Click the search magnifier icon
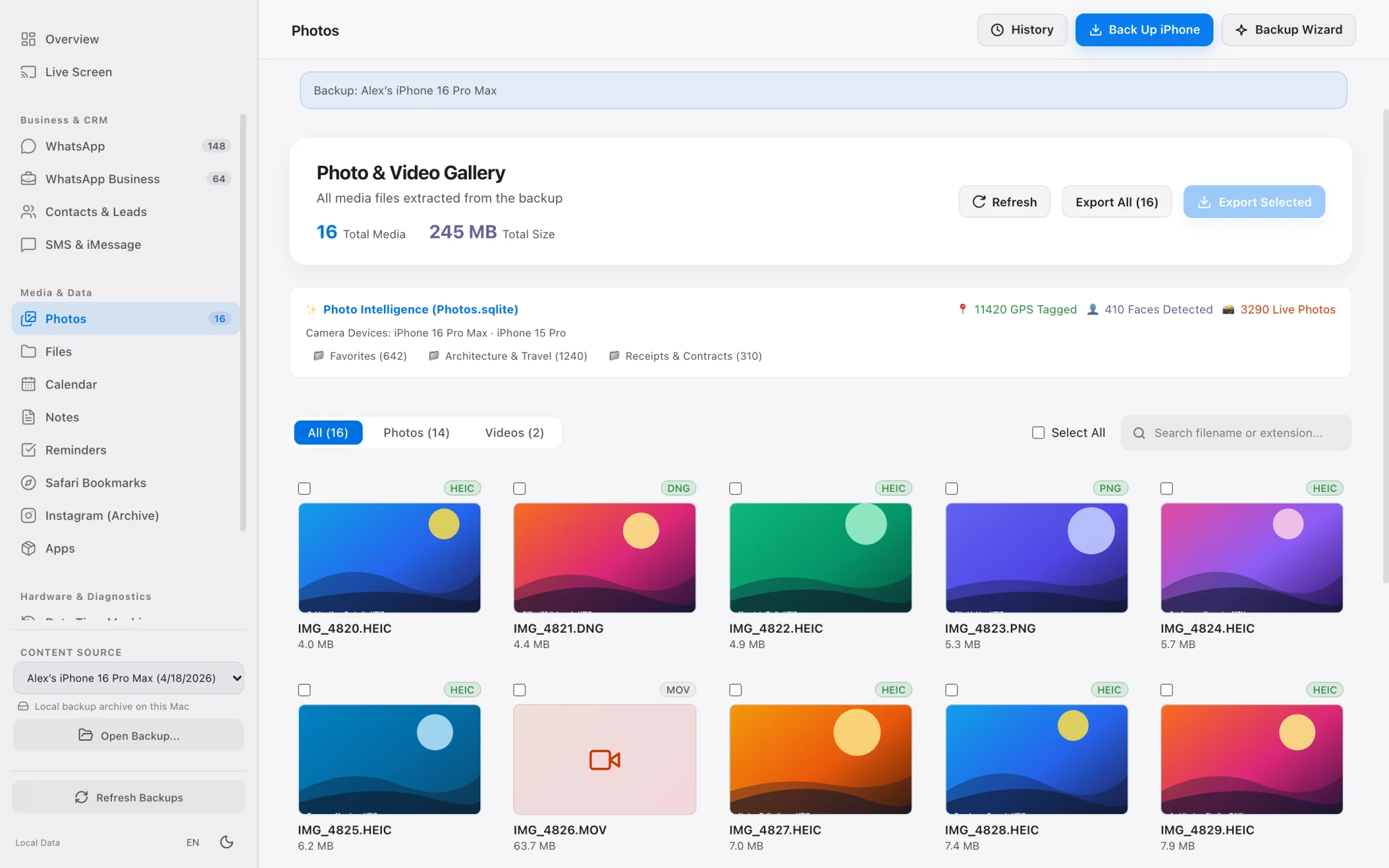1389x868 pixels. coord(1139,433)
